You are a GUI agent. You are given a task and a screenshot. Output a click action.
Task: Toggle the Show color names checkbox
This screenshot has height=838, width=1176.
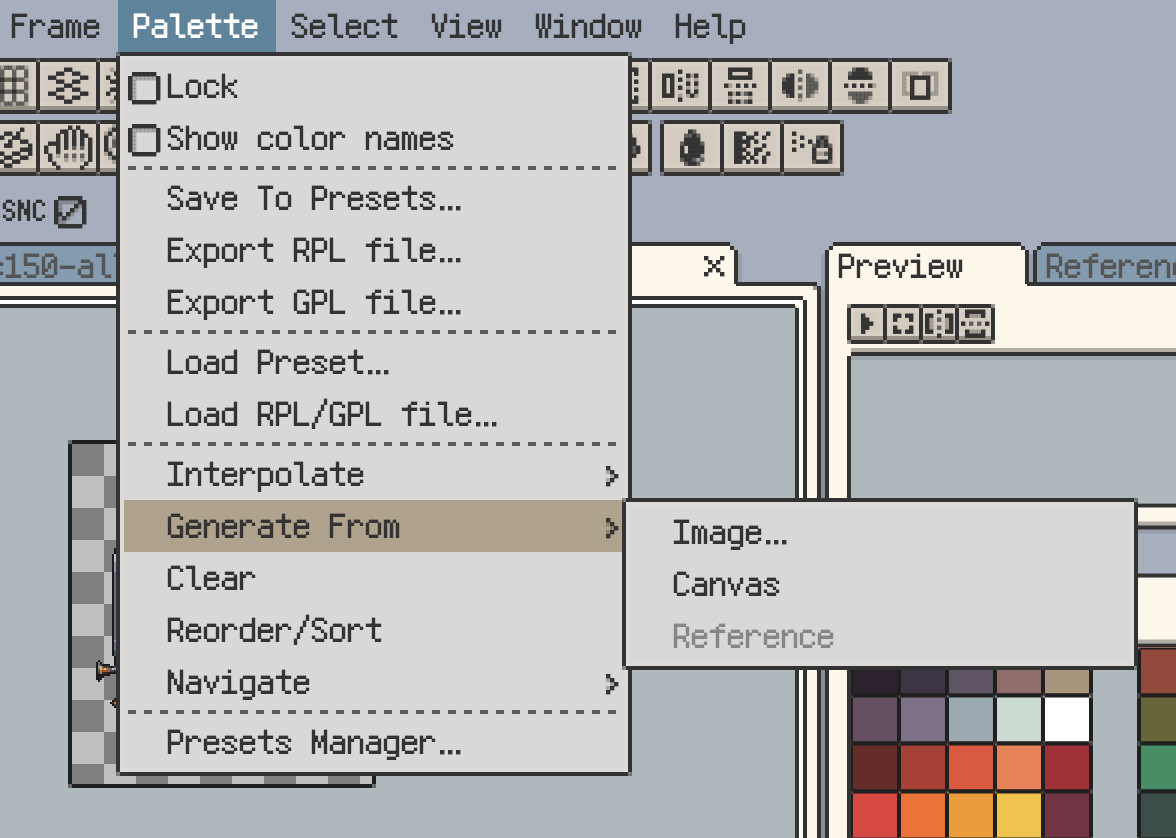tap(146, 140)
